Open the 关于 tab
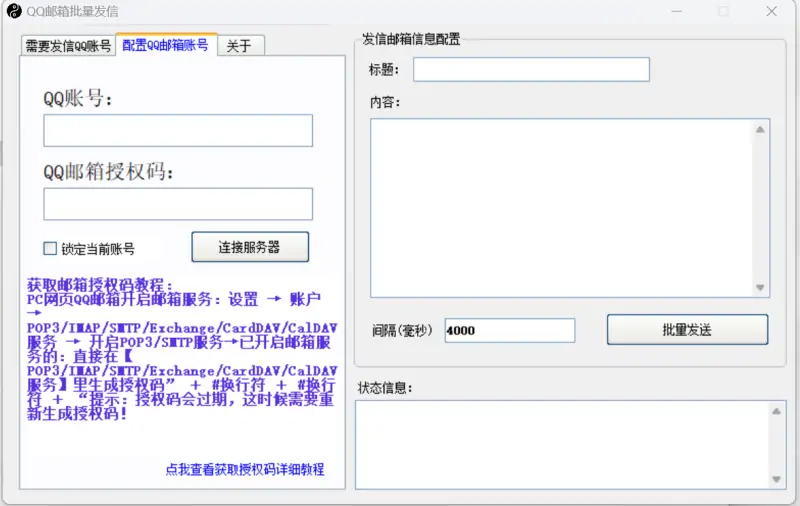Screen dimensions: 800x506 click(x=240, y=46)
